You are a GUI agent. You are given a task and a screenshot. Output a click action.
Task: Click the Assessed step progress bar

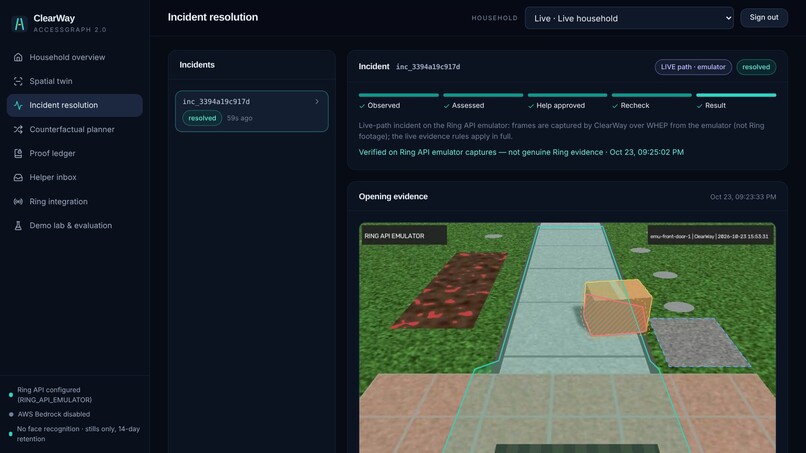[483, 95]
